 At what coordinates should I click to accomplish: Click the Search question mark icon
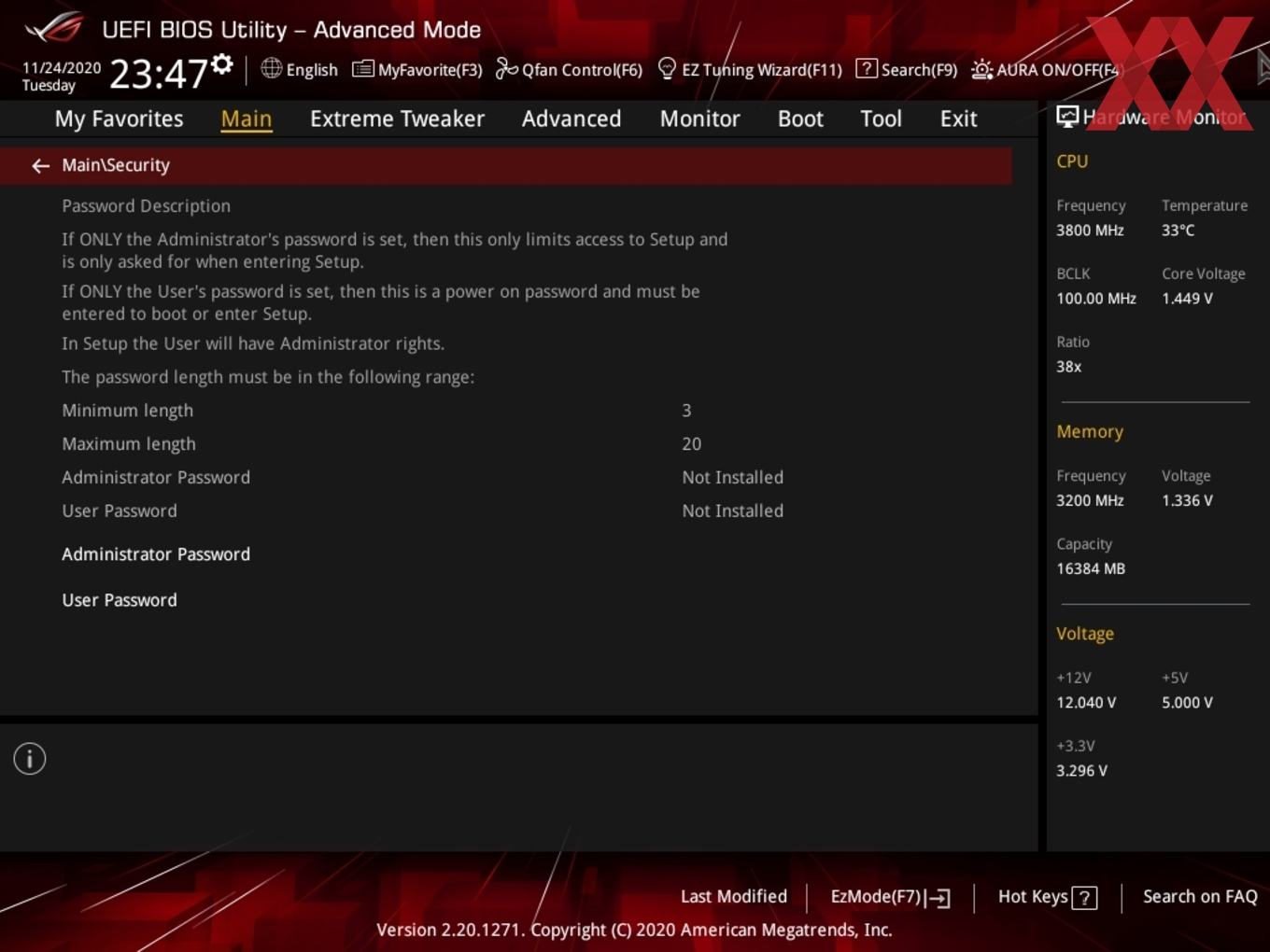(x=867, y=68)
